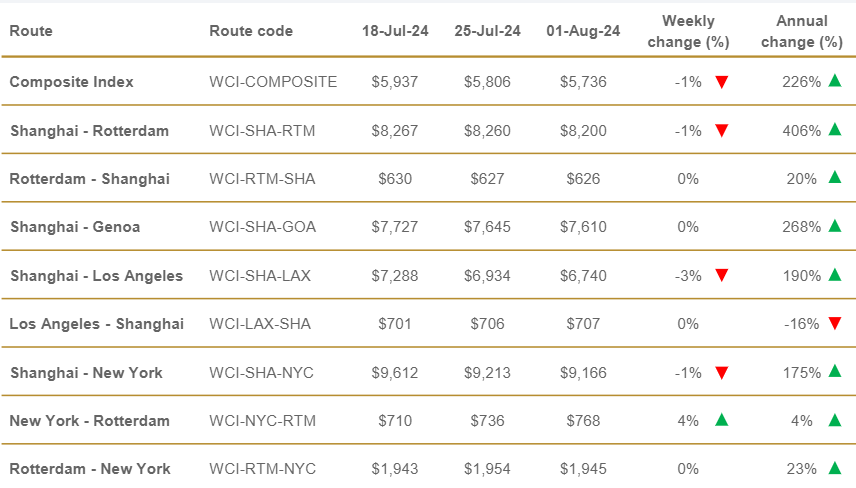Click the green up arrow for Composite Index annual change

[x=834, y=81]
